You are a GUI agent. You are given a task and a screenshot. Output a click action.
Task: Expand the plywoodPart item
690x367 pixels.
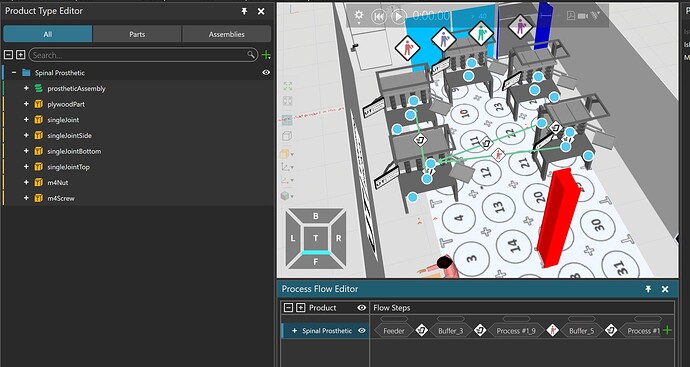click(26, 104)
